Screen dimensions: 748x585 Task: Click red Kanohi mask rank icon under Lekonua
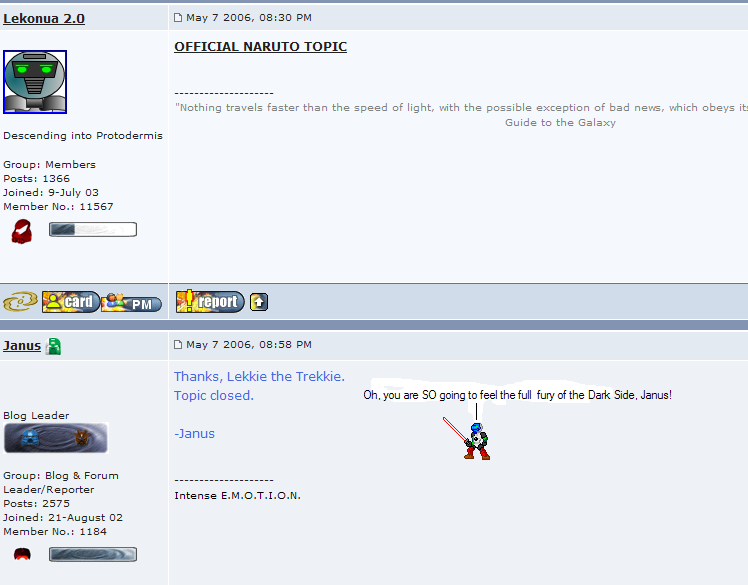[x=22, y=231]
